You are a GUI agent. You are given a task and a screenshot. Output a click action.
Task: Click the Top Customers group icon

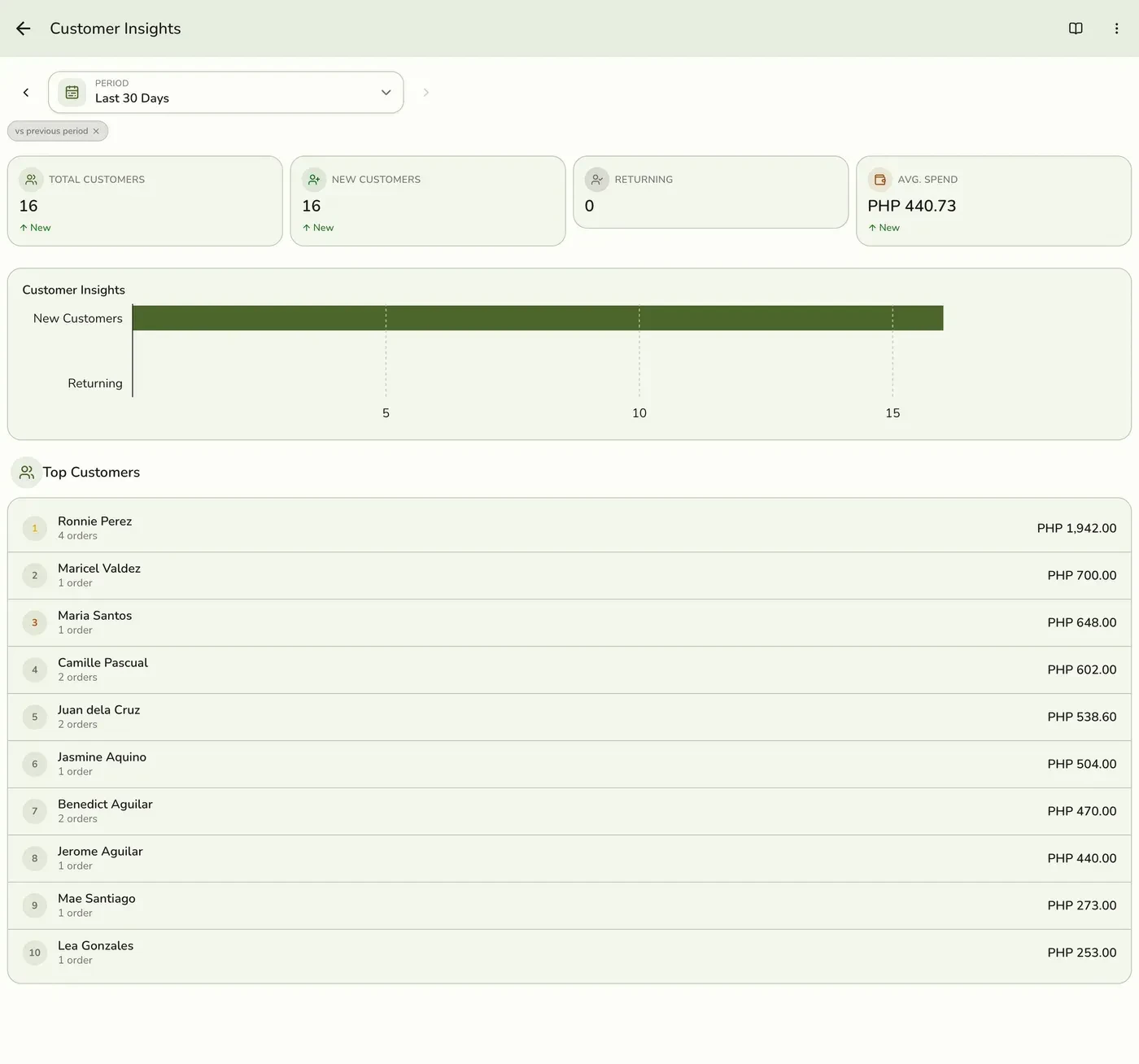coord(27,473)
